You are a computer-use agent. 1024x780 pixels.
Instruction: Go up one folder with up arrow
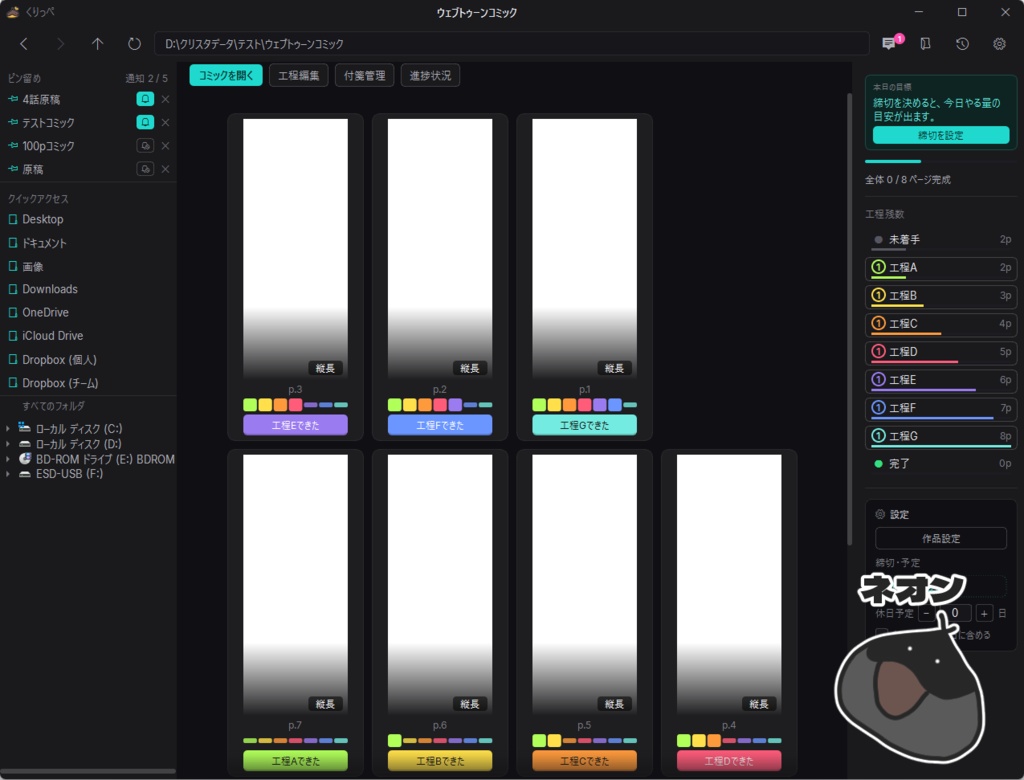(x=97, y=44)
